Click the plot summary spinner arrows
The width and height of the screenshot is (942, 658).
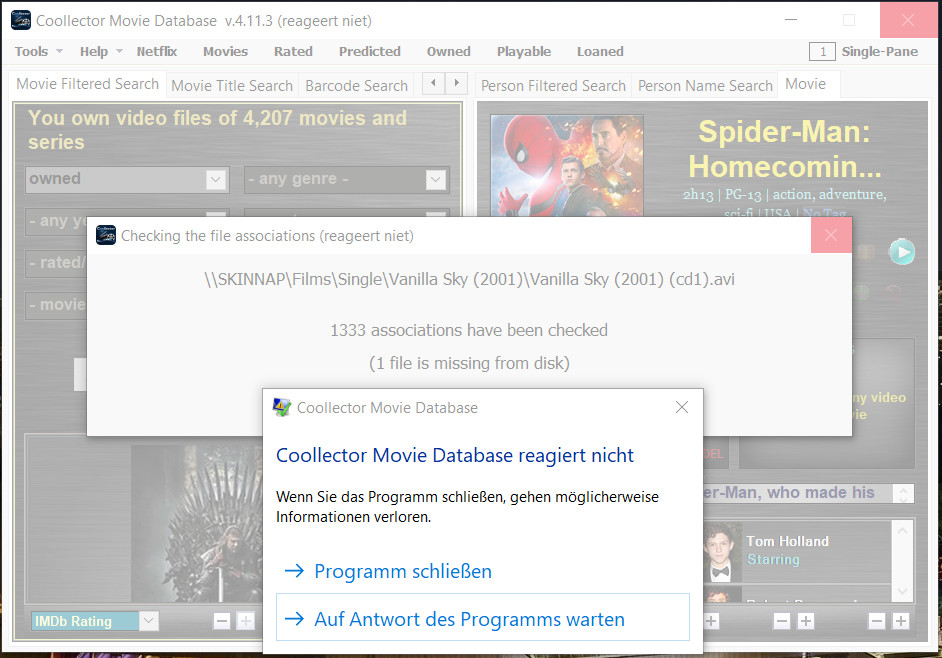pos(904,493)
